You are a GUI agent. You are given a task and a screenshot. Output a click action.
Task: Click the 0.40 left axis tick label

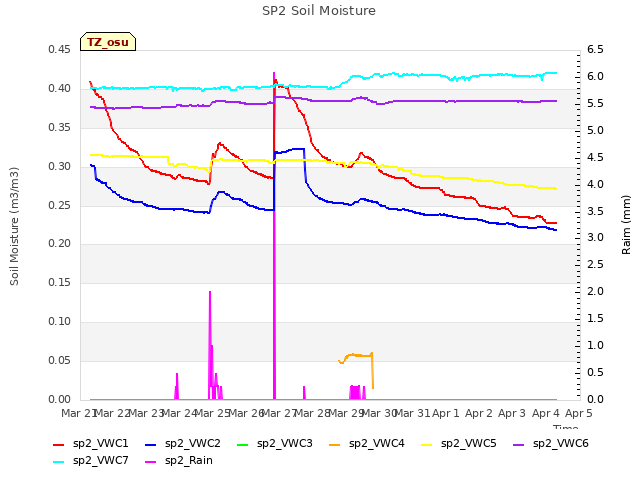(59, 89)
